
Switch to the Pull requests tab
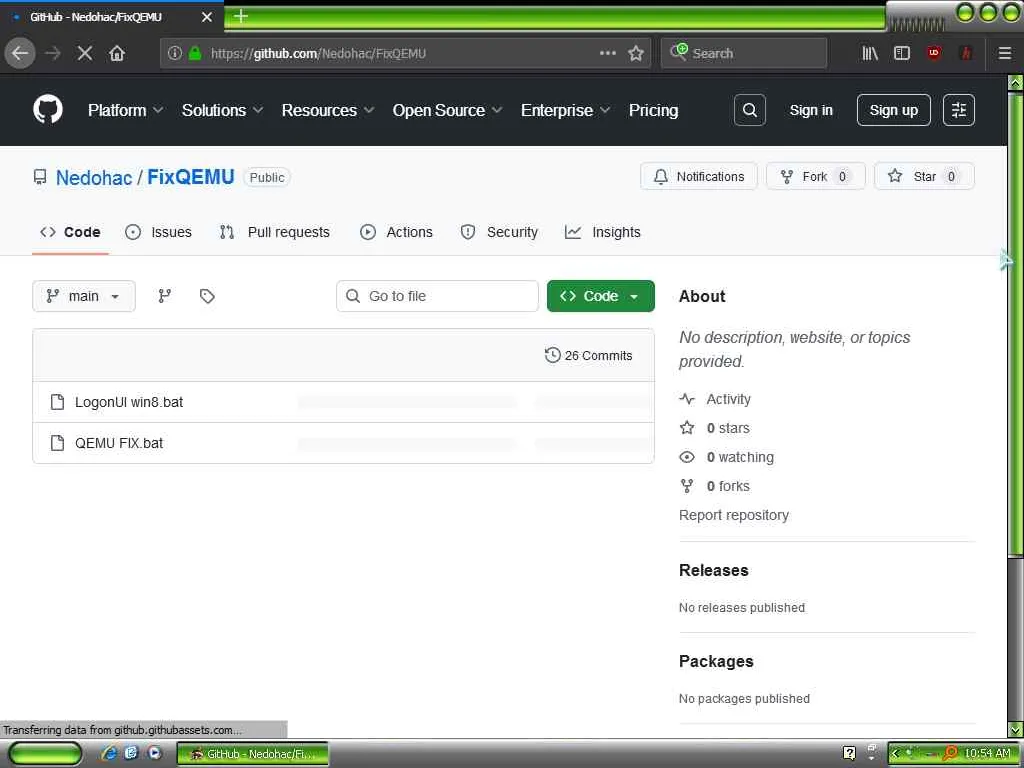pos(274,232)
